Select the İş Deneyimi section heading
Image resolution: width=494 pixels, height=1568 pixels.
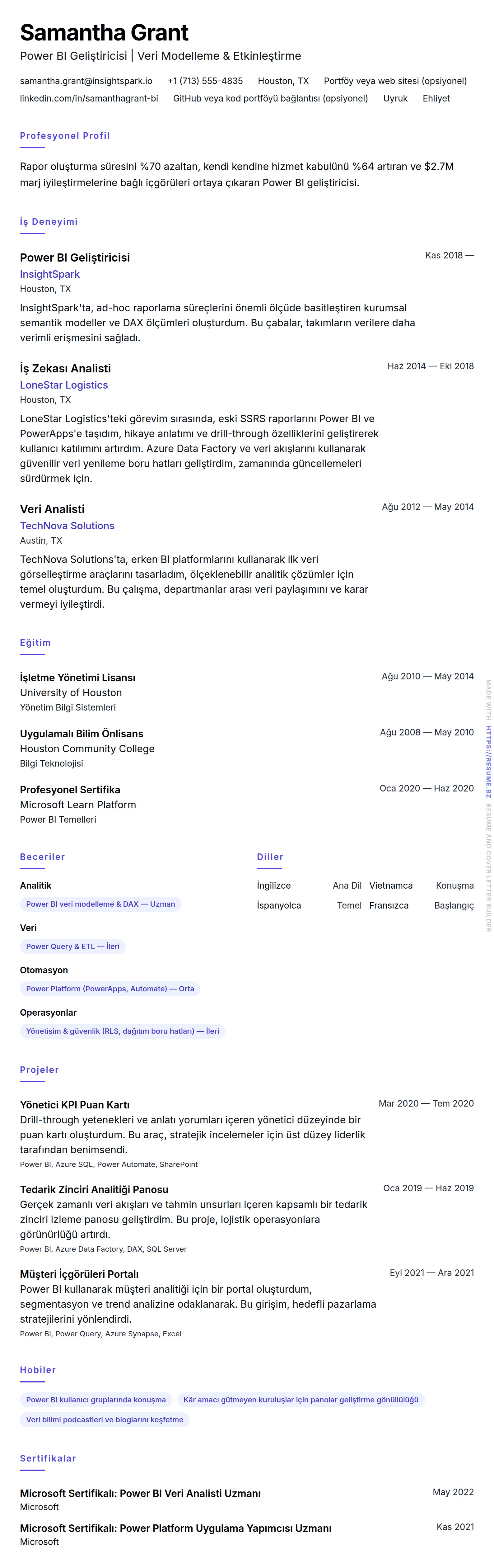tap(49, 222)
